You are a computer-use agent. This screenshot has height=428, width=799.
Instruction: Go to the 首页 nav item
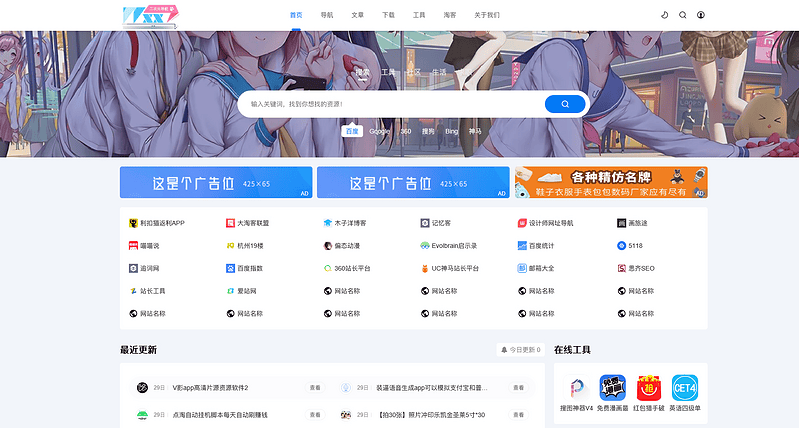click(296, 15)
